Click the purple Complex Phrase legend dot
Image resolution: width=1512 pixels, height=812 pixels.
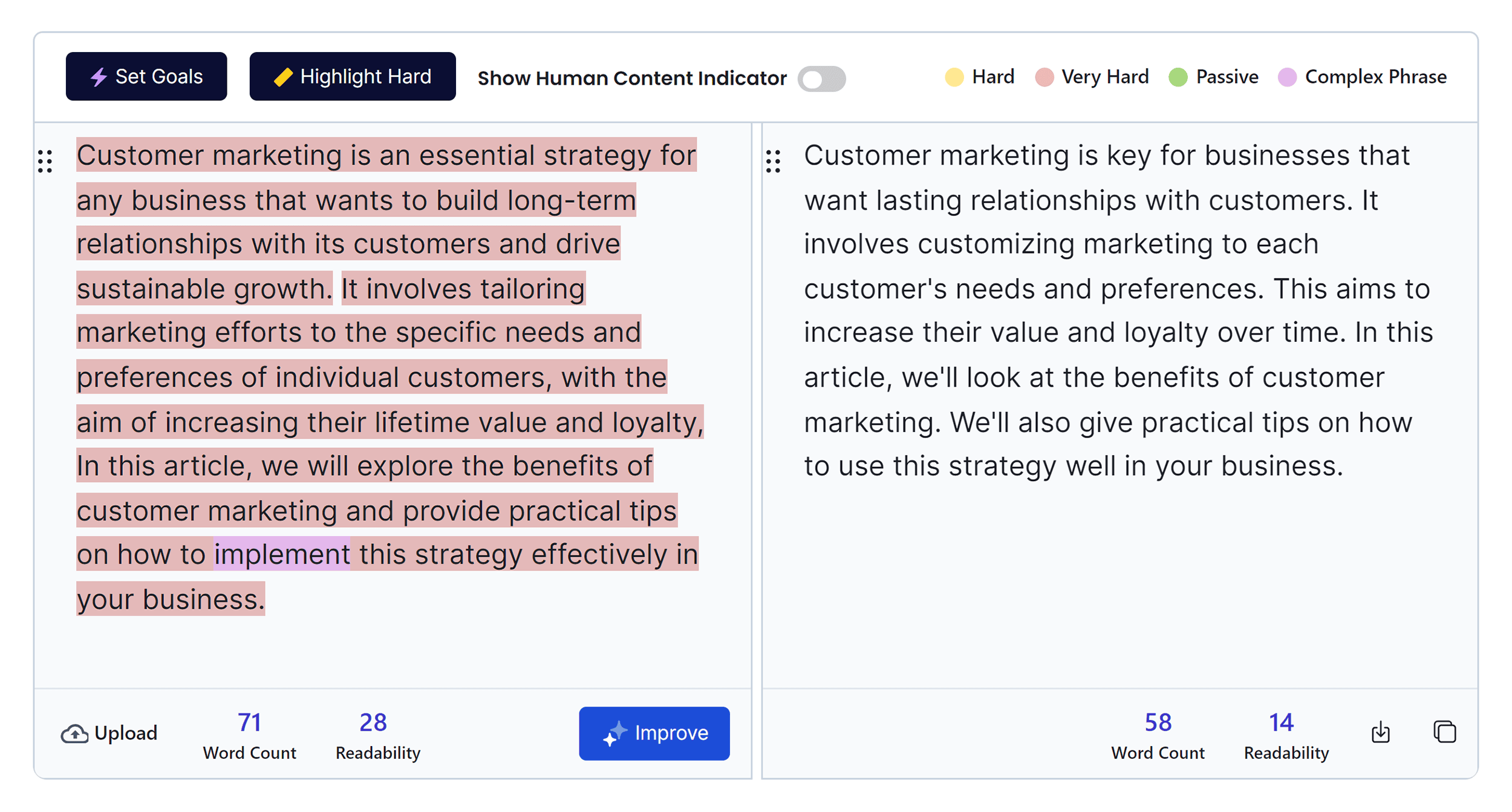(x=1288, y=77)
